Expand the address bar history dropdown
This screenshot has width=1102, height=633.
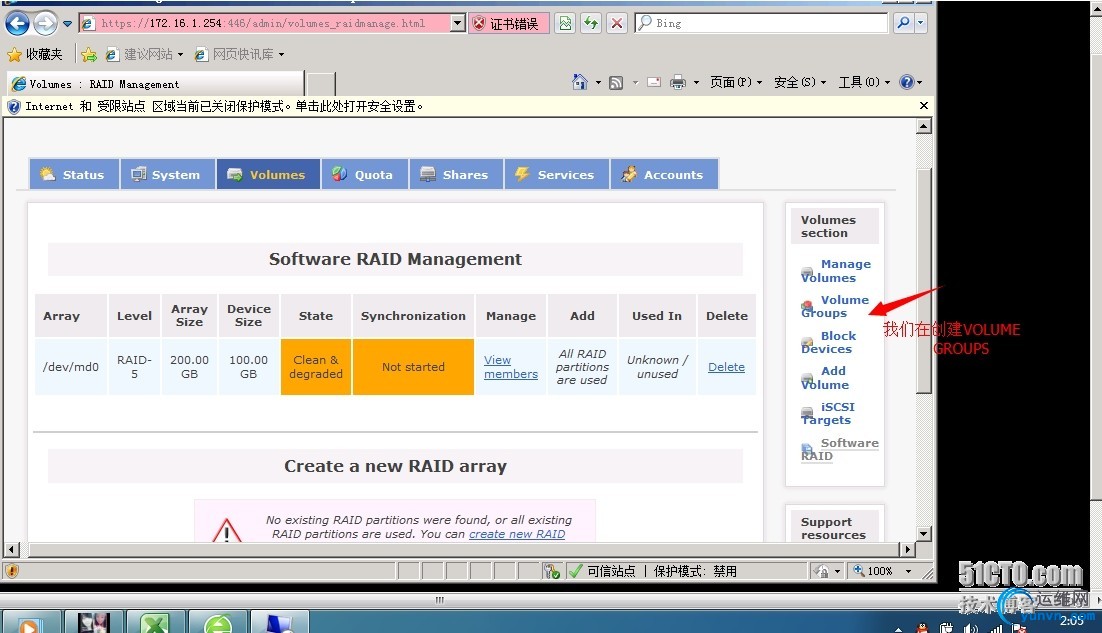(458, 23)
